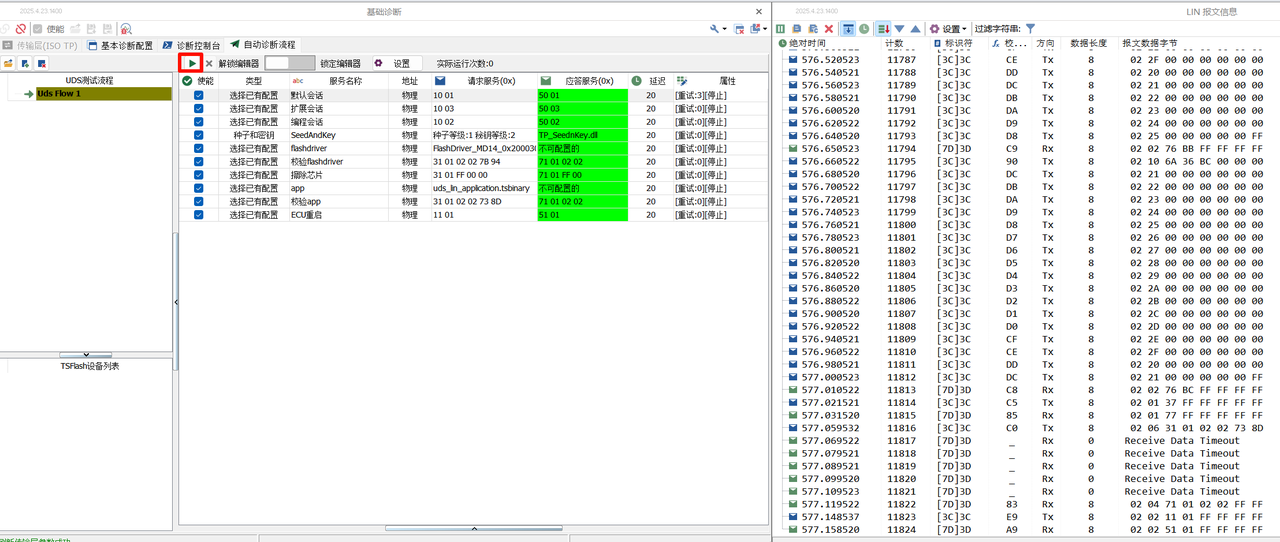The height and width of the screenshot is (542, 1280).
Task: Click the 报文数据字节 column header
Action: coord(1149,44)
